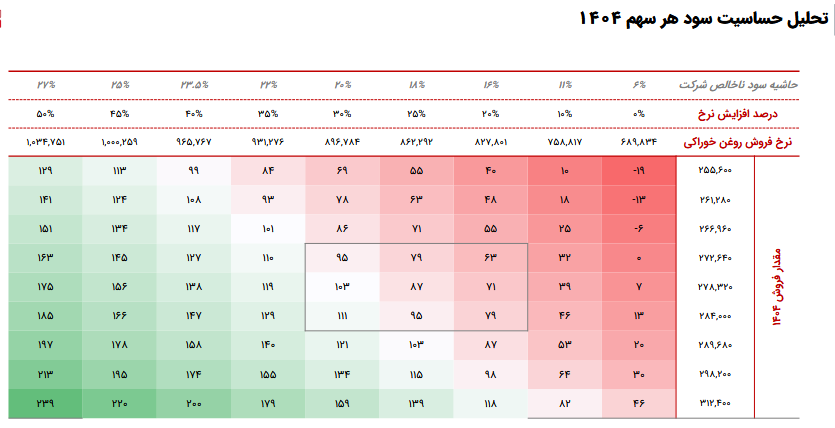This screenshot has width=835, height=428.
Task: Select the price header 689,834
Action: tap(642, 142)
